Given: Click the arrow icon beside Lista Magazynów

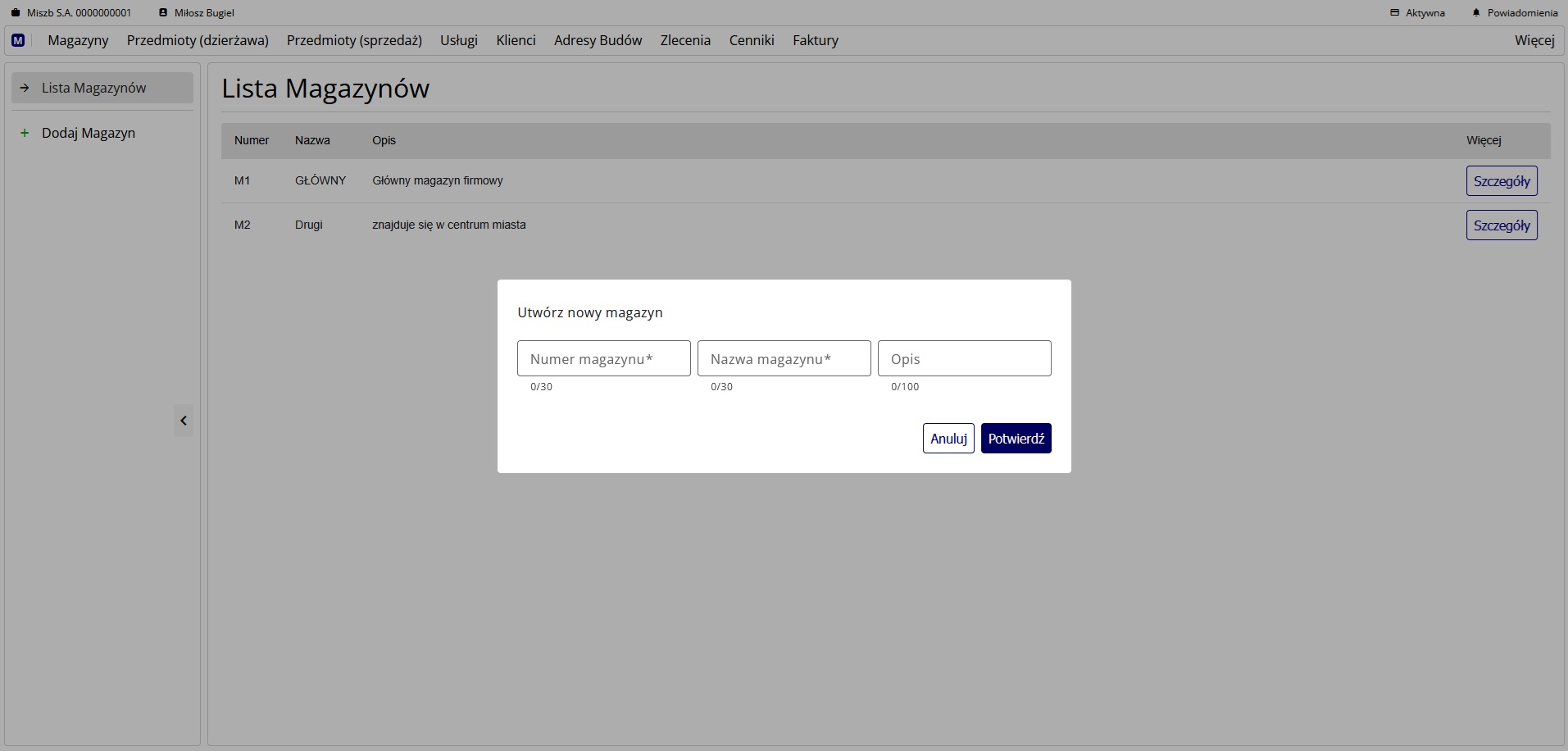Looking at the screenshot, I should pos(25,88).
